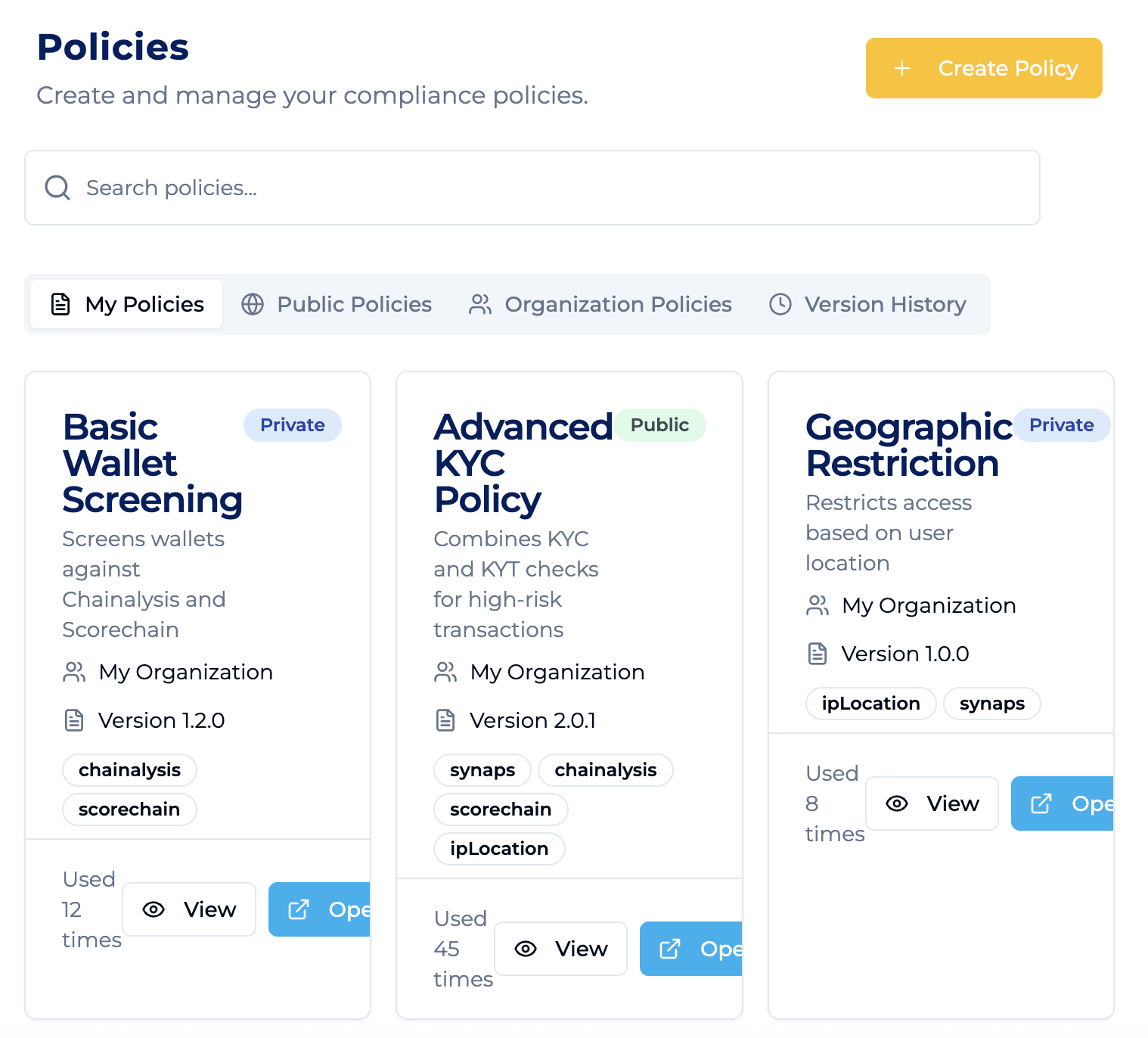Select the ipLocation tag in Geographic Restriction
This screenshot has width=1148, height=1038.
[x=870, y=704]
